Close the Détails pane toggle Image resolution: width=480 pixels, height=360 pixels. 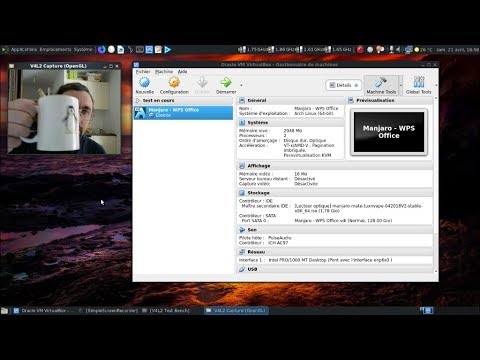click(356, 85)
